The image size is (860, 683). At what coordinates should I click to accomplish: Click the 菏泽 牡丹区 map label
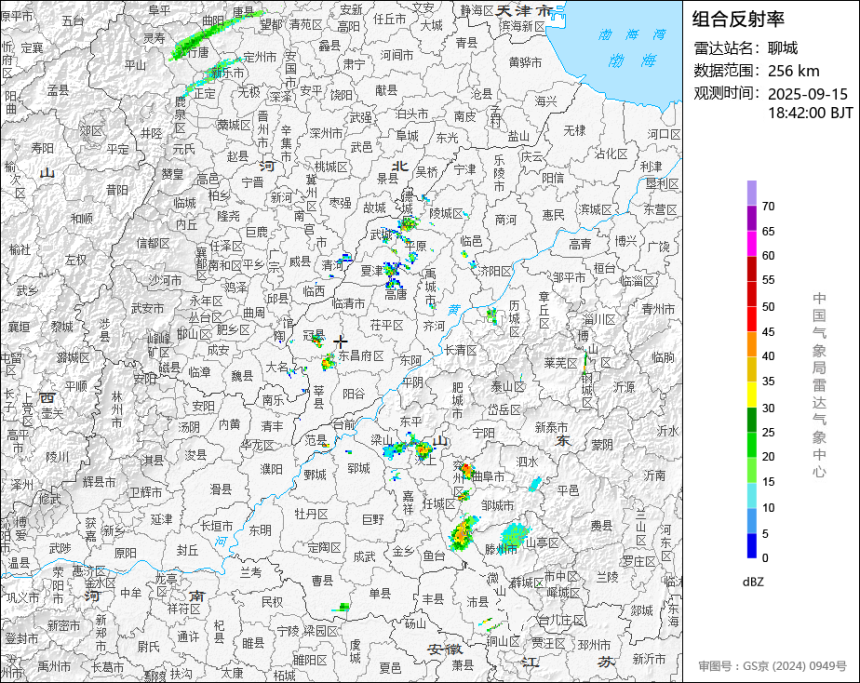[311, 513]
